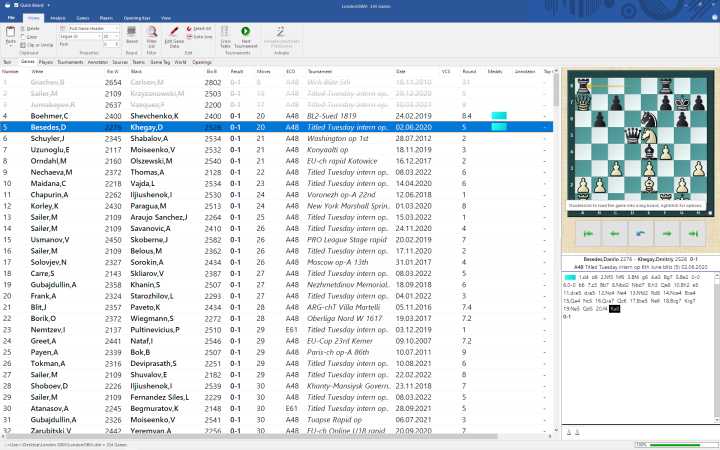Screen dimensions: 720x450
Task: Select game 6 Schuyler,J vs Shabalov,A
Action: pos(276,138)
